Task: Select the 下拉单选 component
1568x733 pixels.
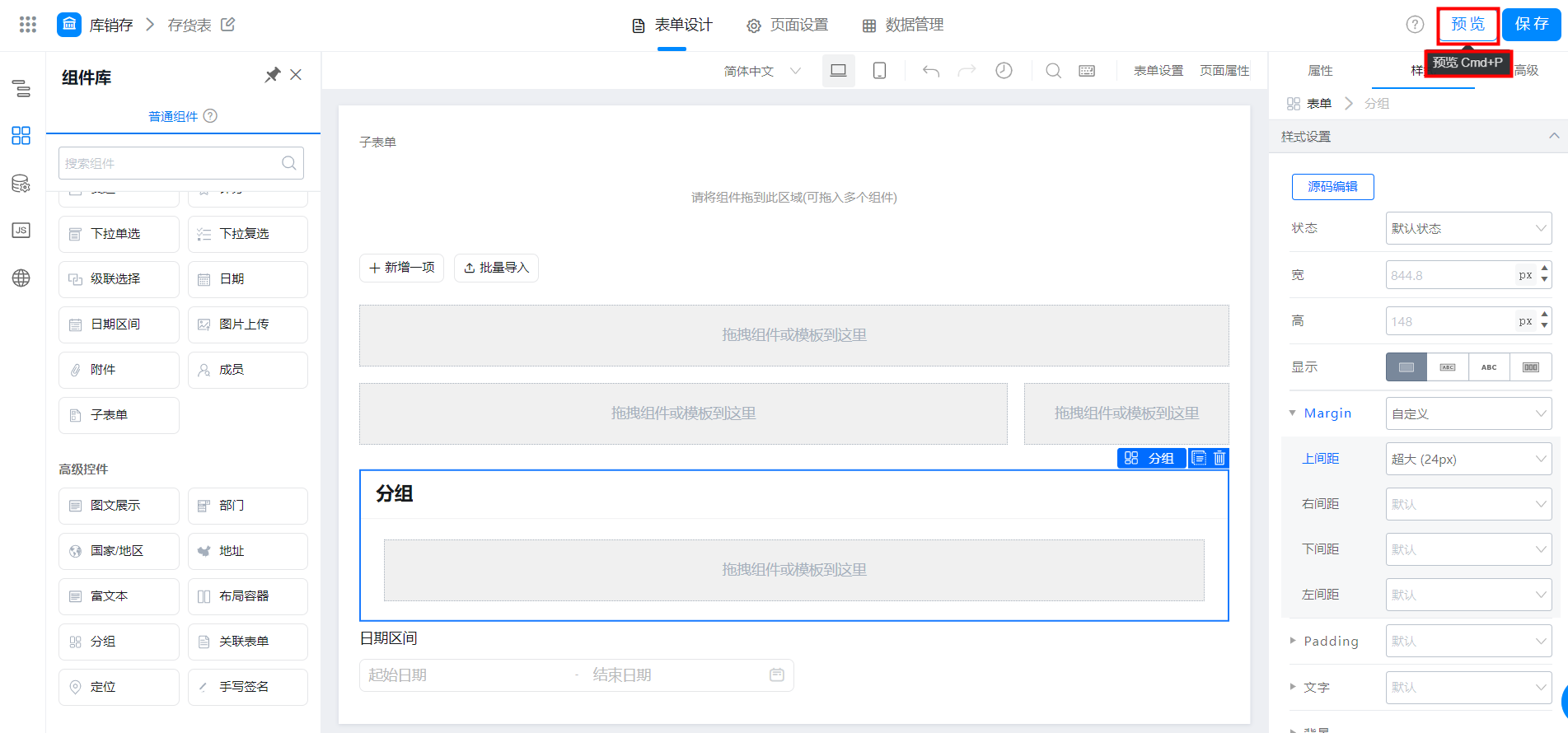Action: 119,234
